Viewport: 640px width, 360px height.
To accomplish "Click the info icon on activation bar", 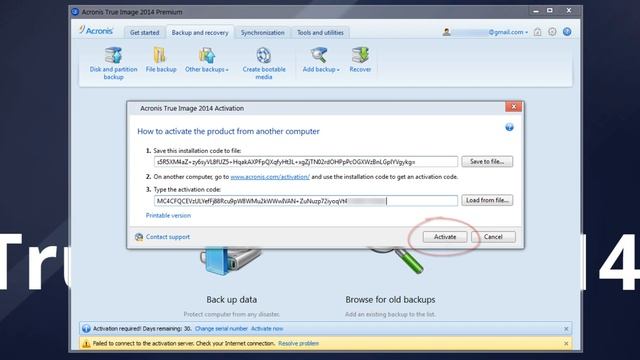I will point(86,329).
